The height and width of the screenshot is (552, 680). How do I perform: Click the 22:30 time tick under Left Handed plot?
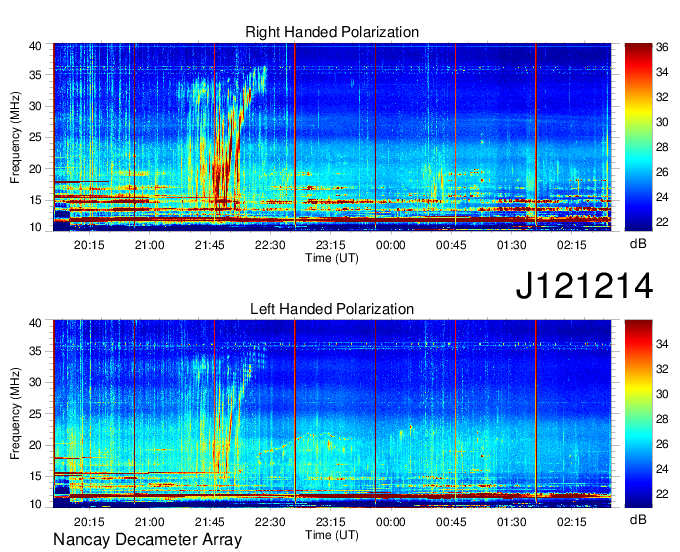click(x=270, y=522)
